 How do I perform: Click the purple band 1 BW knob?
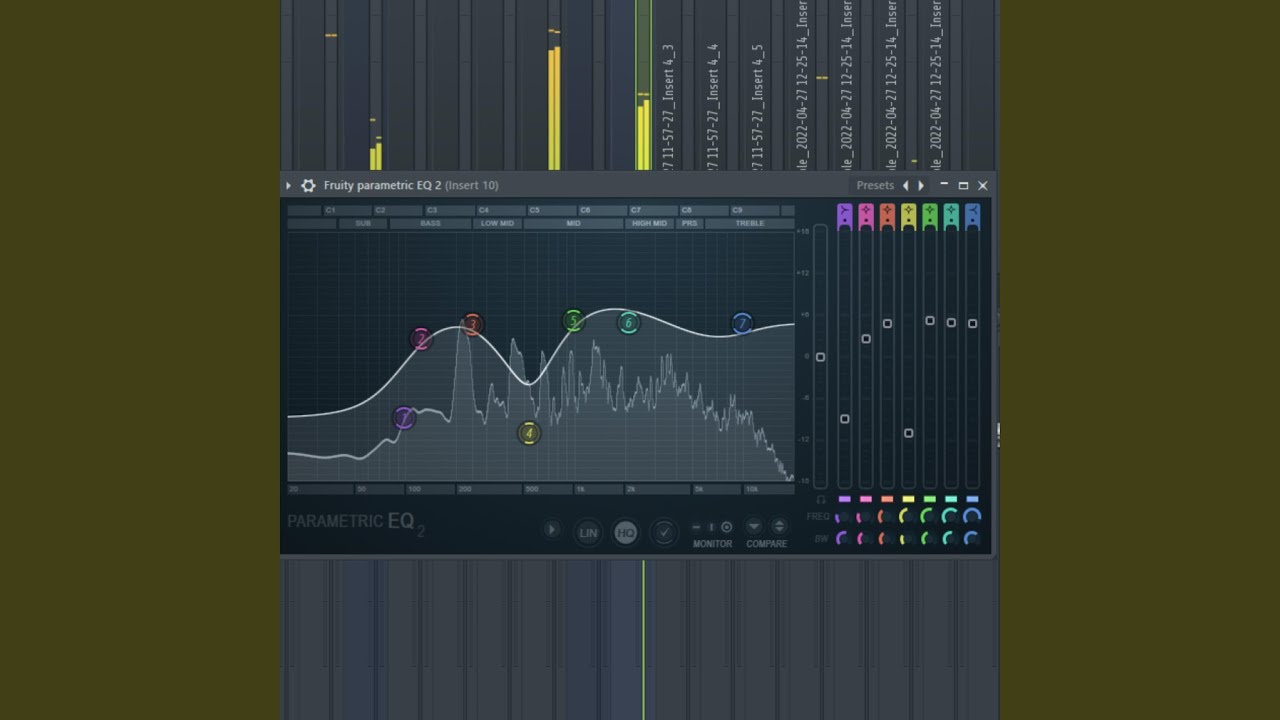click(x=844, y=539)
